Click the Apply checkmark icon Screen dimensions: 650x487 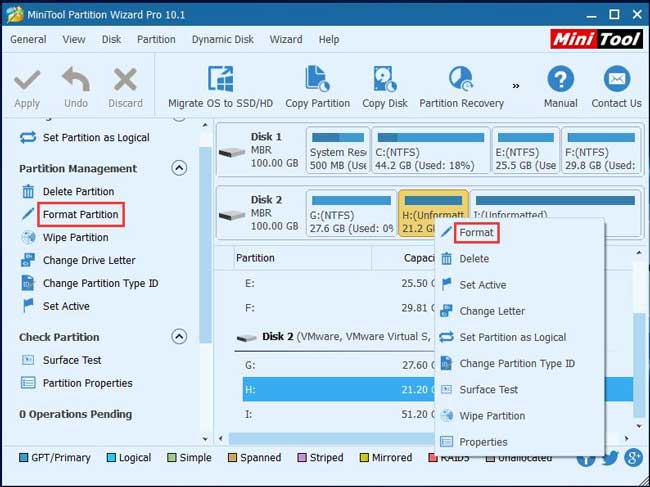pyautogui.click(x=27, y=81)
